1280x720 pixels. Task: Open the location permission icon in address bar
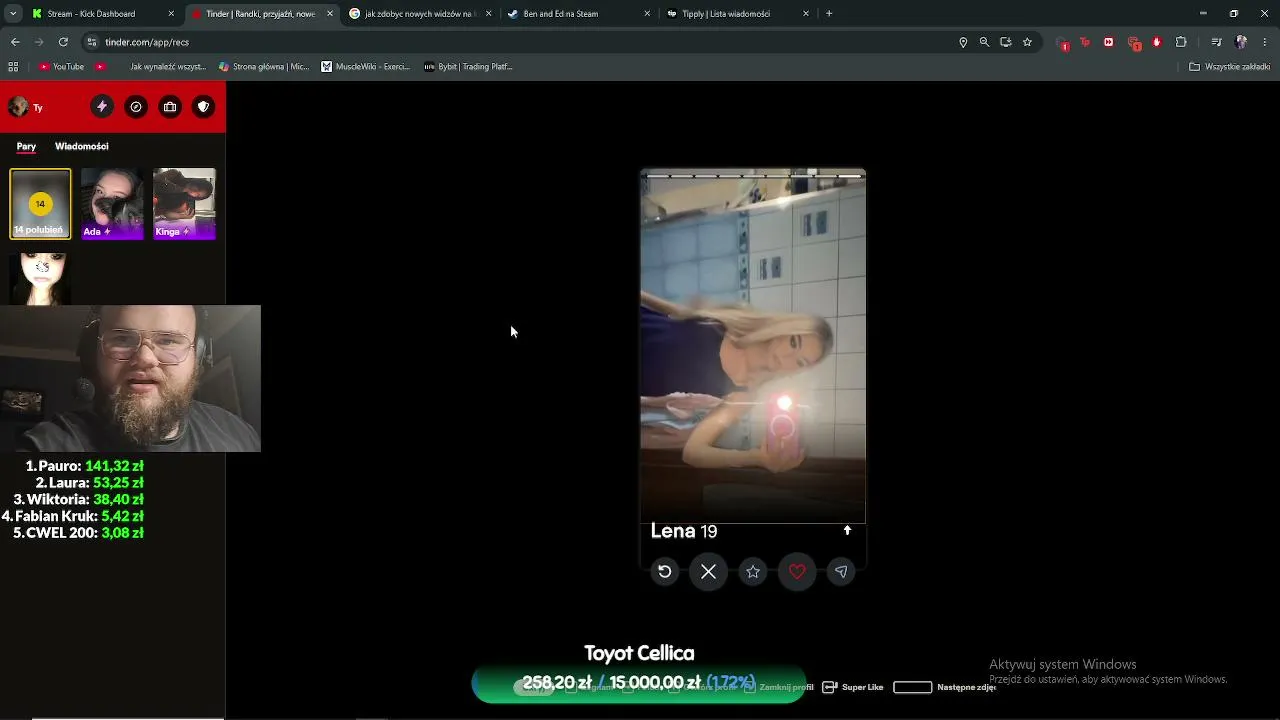click(963, 42)
